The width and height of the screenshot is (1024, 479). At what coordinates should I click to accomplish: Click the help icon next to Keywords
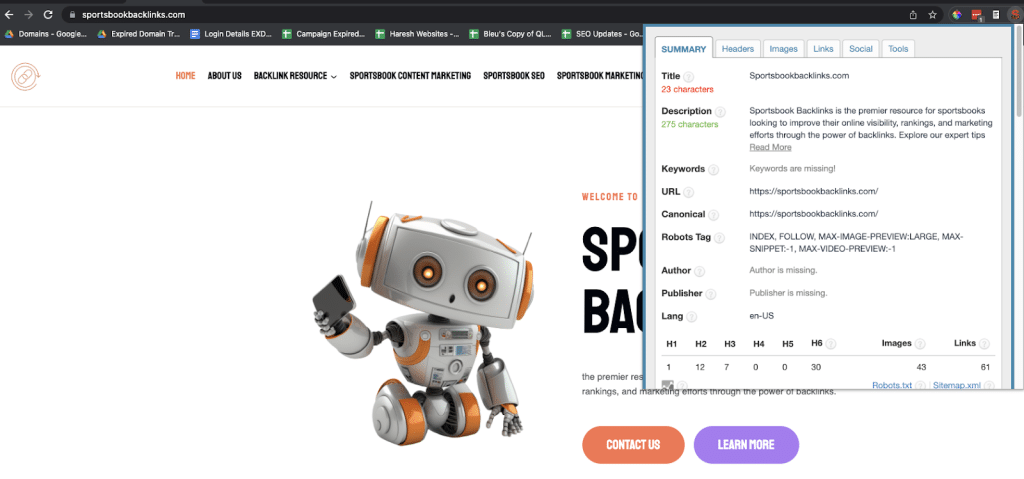[x=715, y=170]
